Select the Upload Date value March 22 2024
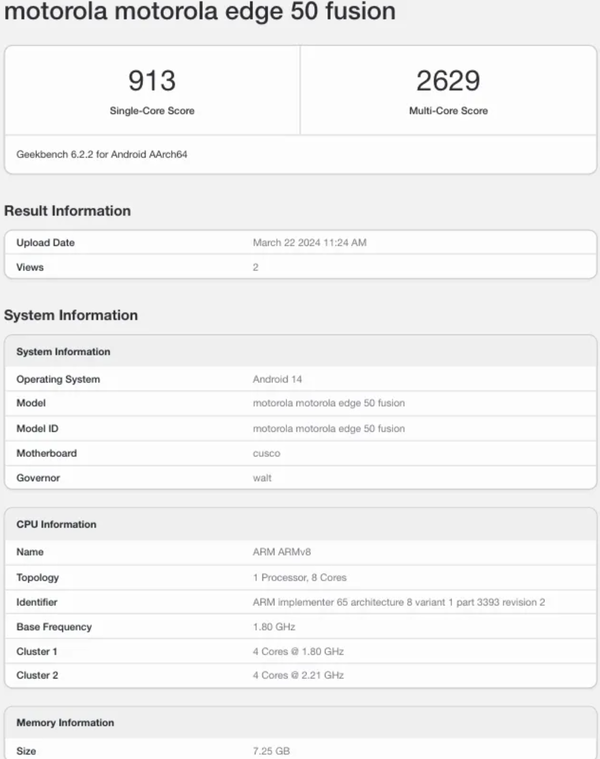The image size is (600, 759). coord(311,243)
